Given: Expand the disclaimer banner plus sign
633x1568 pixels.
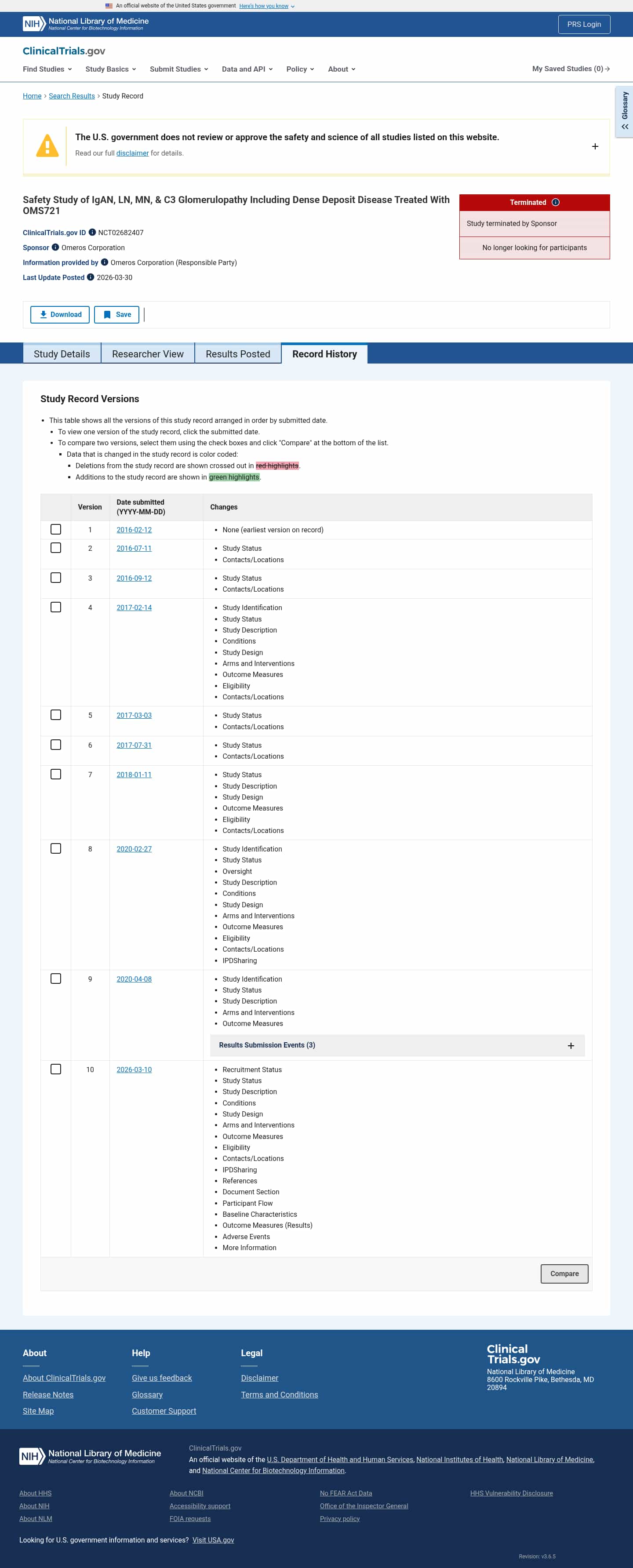Looking at the screenshot, I should tap(595, 146).
